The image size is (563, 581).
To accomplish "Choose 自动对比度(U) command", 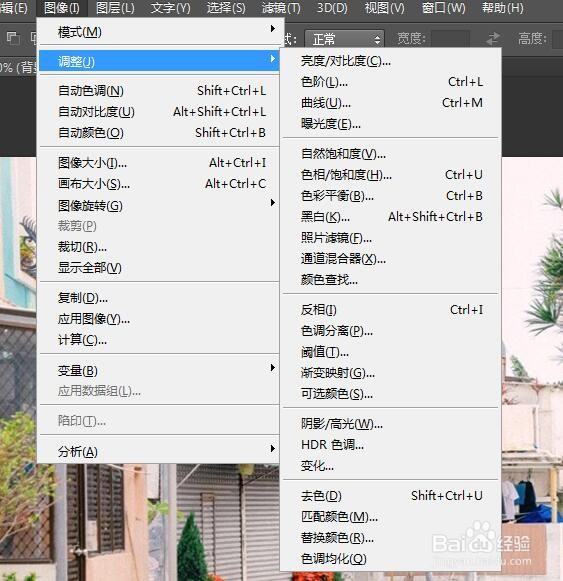I will click(159, 112).
